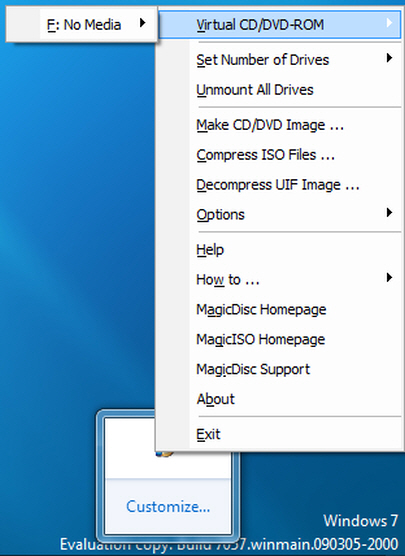Visit MagicDisc Homepage menu entry
This screenshot has height=556, width=405.
click(x=279, y=310)
